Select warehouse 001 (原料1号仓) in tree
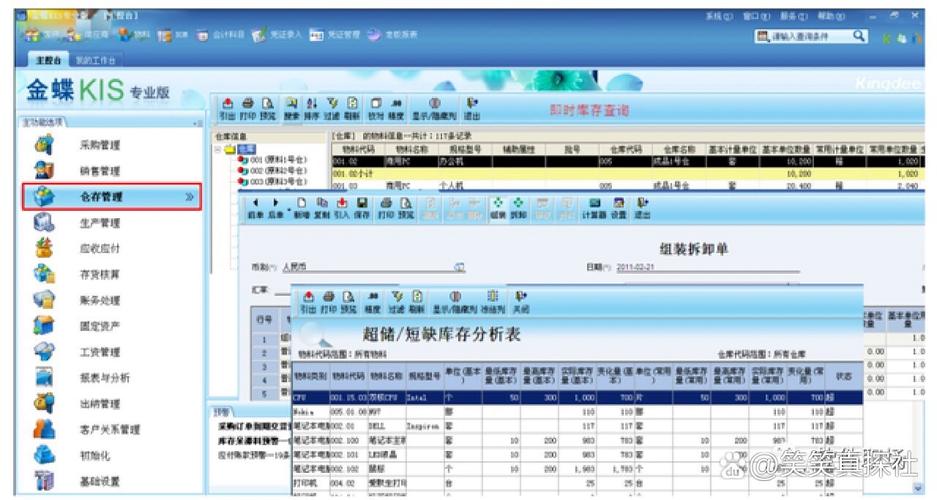This screenshot has width=937, height=500. click(272, 160)
